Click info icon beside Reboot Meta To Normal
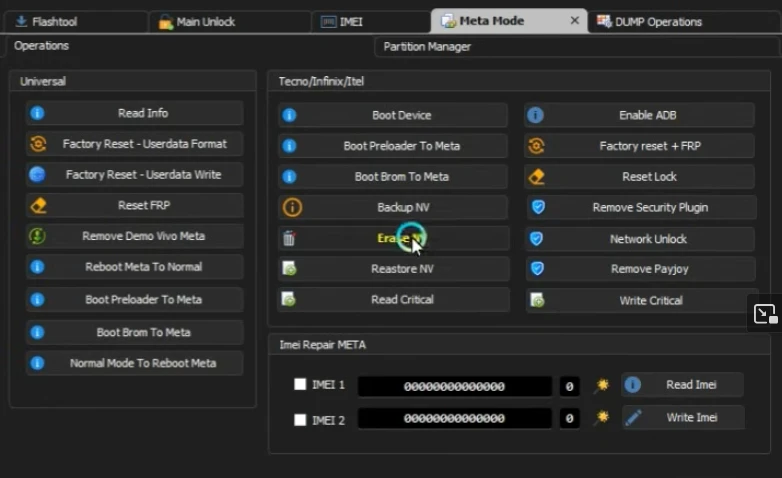782x478 pixels. tap(37, 267)
